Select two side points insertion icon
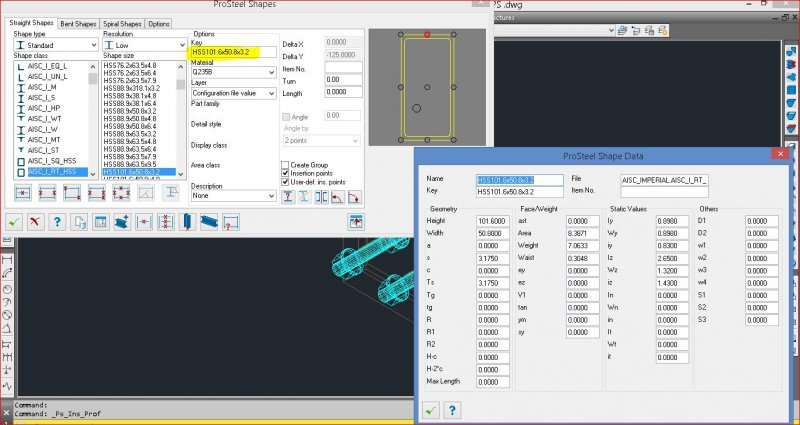This screenshot has height=425, width=800. click(x=47, y=193)
